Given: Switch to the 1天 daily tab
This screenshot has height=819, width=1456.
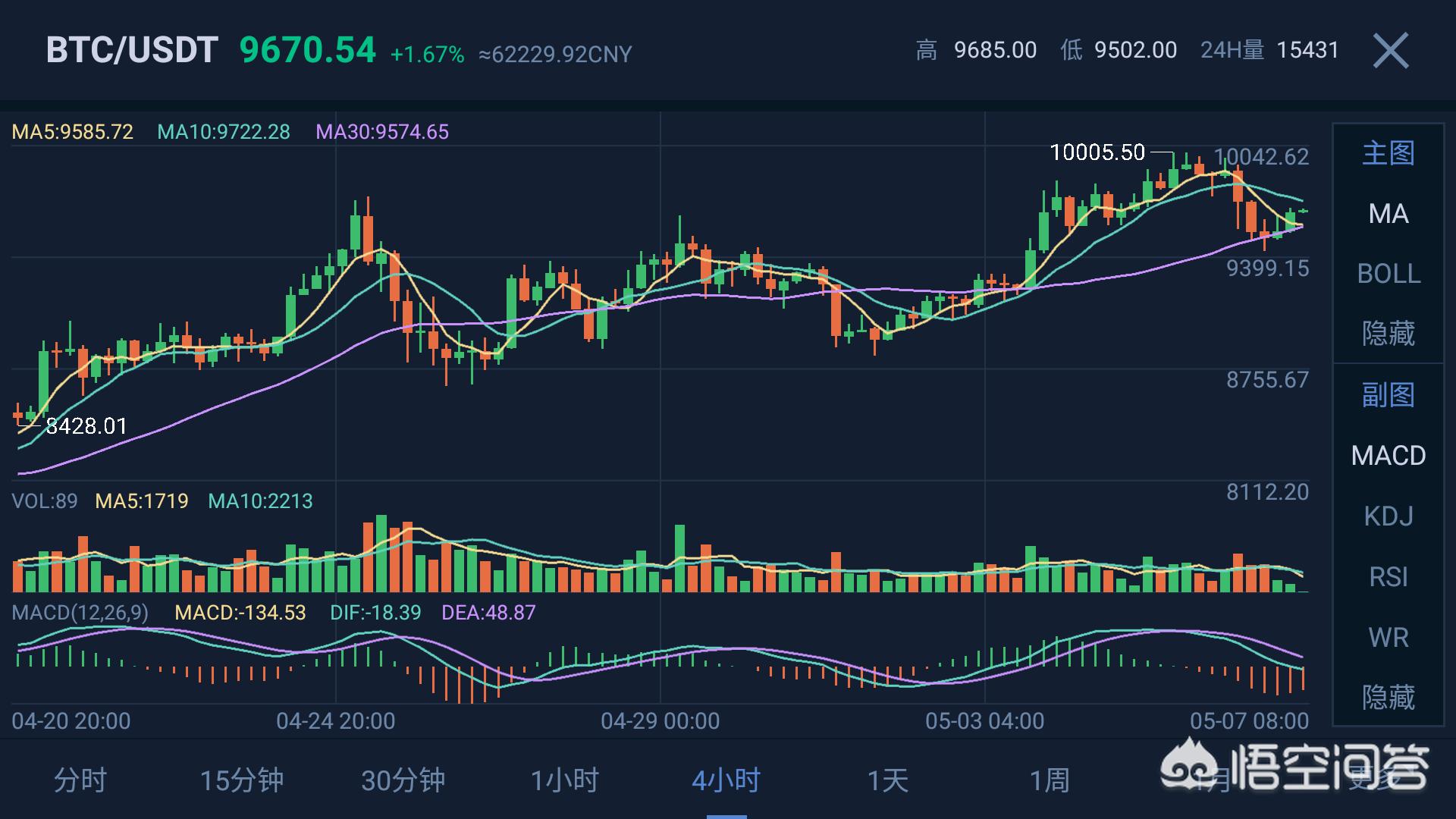Looking at the screenshot, I should click(887, 780).
